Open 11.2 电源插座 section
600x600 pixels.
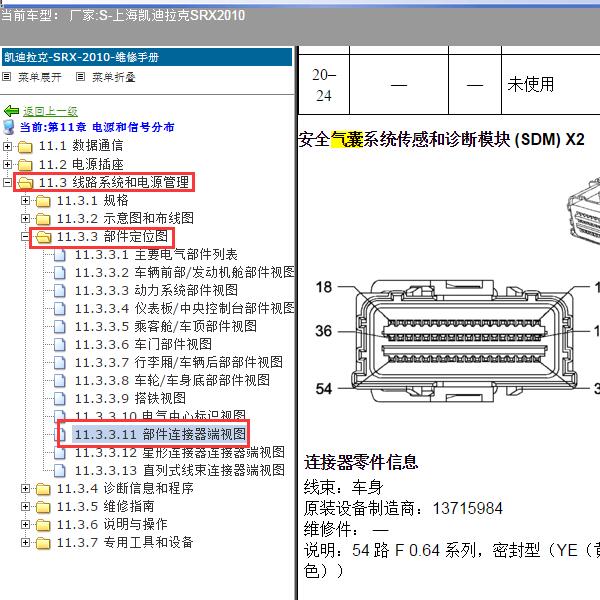[x=81, y=165]
